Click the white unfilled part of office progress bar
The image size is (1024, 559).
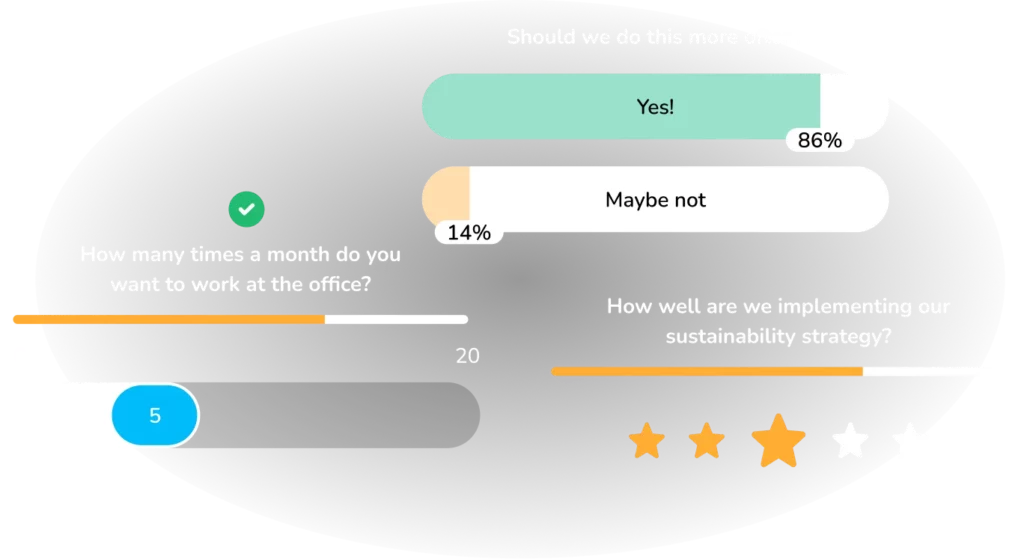(x=396, y=319)
